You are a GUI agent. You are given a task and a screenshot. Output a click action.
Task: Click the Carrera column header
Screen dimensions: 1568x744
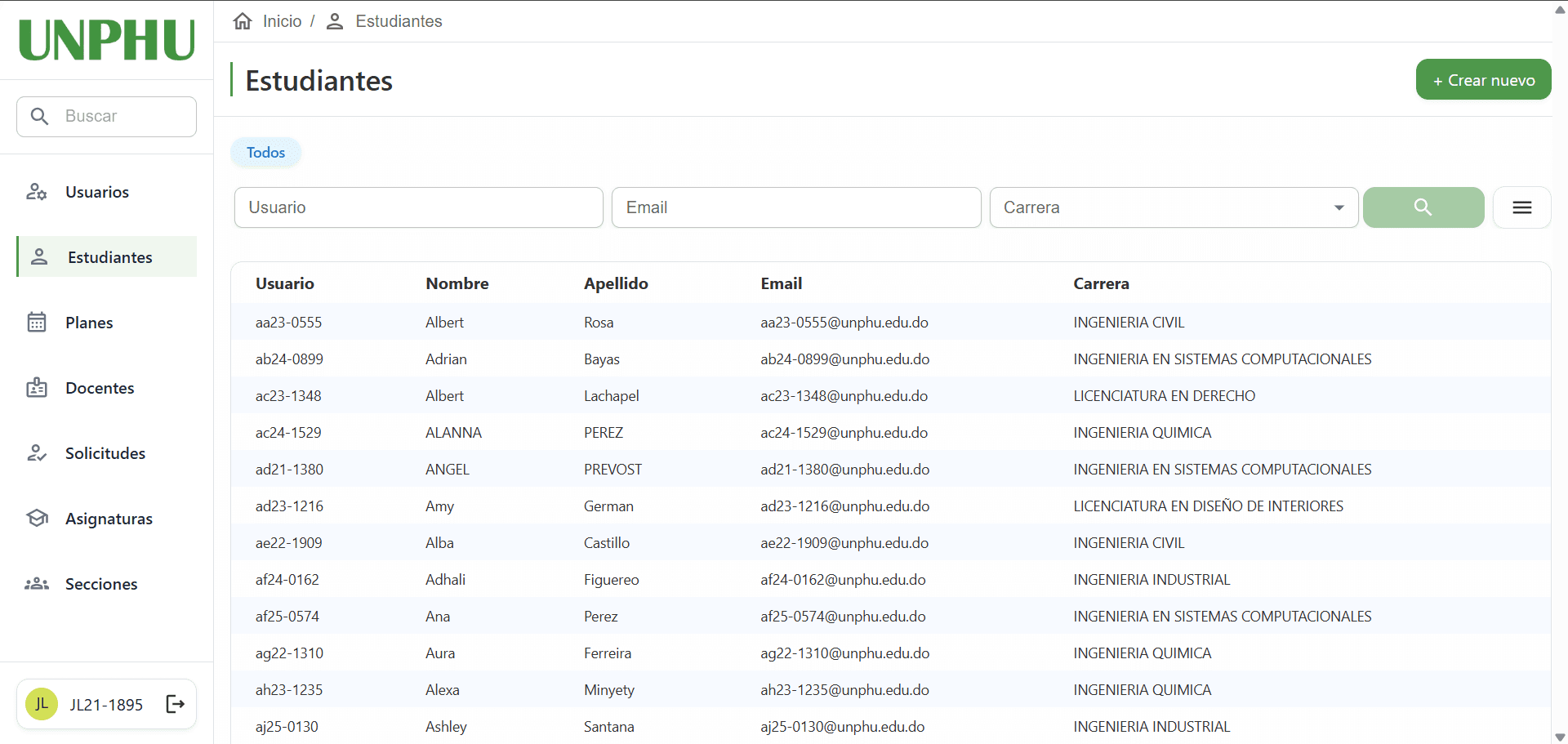pyautogui.click(x=1102, y=283)
